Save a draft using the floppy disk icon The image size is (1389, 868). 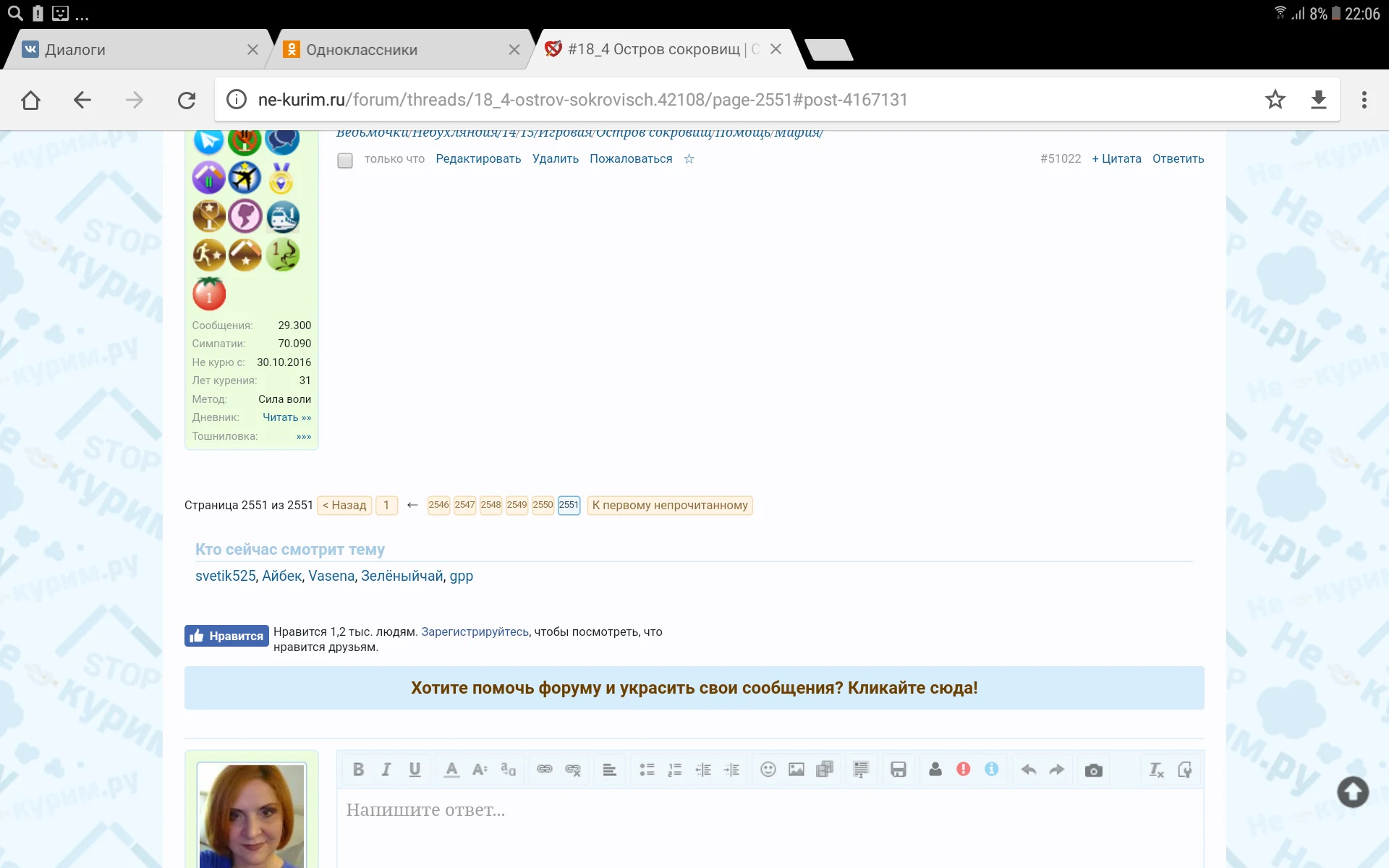coord(899,770)
